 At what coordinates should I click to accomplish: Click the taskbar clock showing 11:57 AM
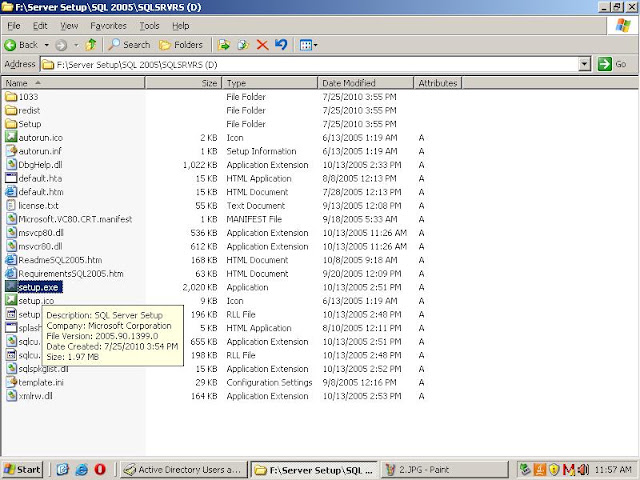pyautogui.click(x=613, y=470)
